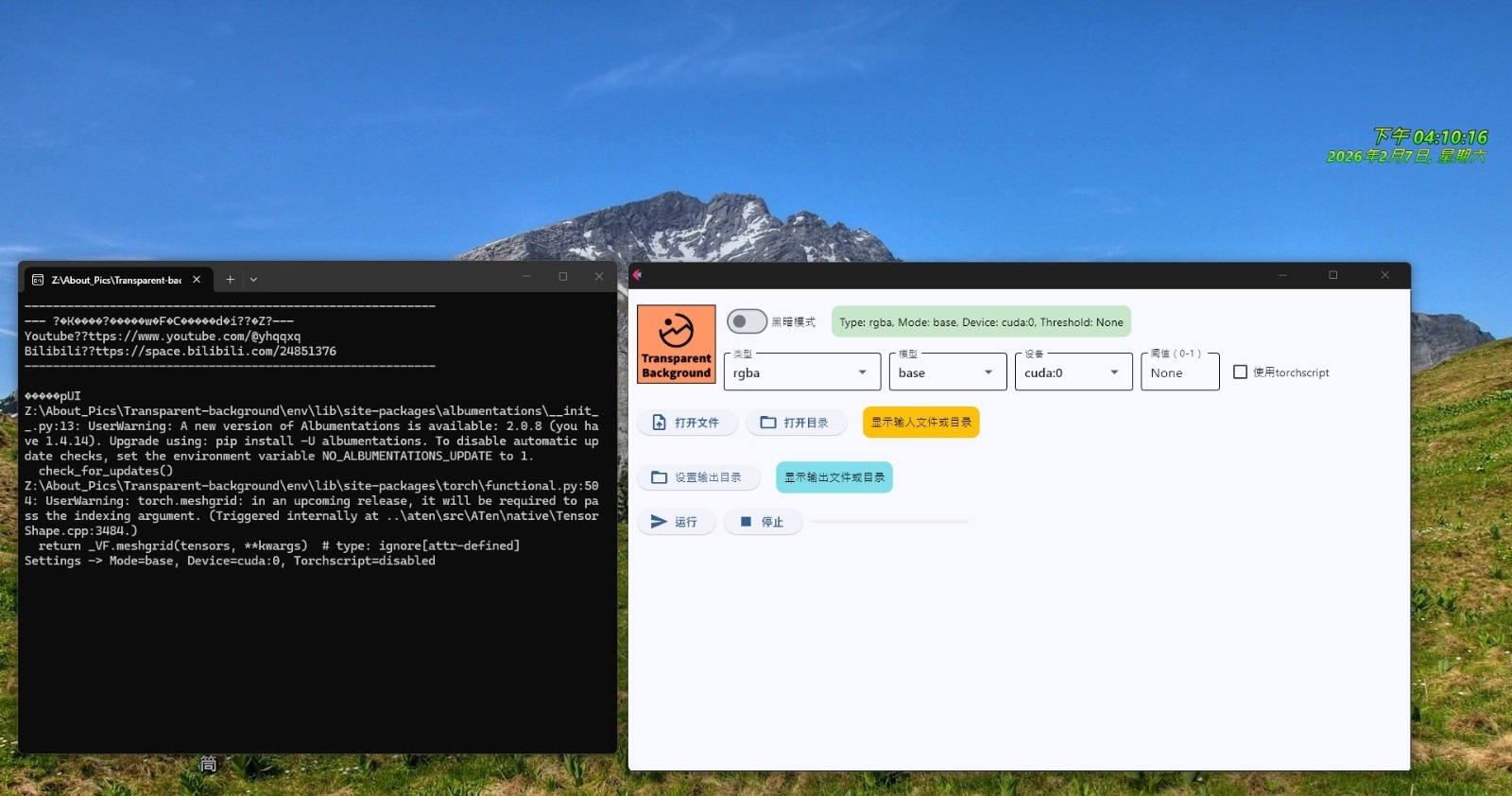The image size is (1512, 796).
Task: Focus the 阈值 (0-1) input field
Action: coord(1180,372)
